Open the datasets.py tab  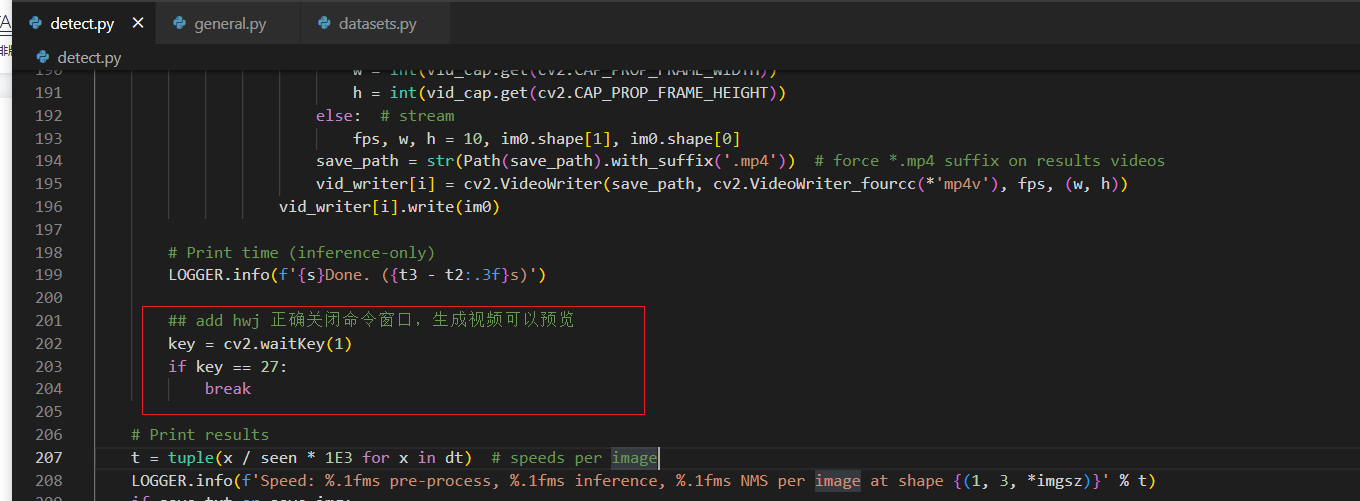378,23
